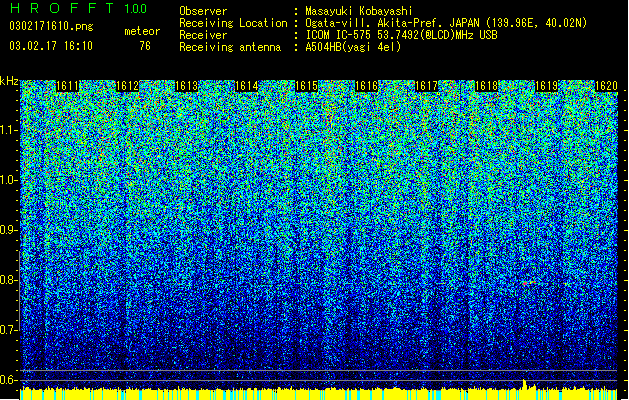Click the 1614 time marker
Viewport: 629px width, 400px height.
tap(247, 86)
